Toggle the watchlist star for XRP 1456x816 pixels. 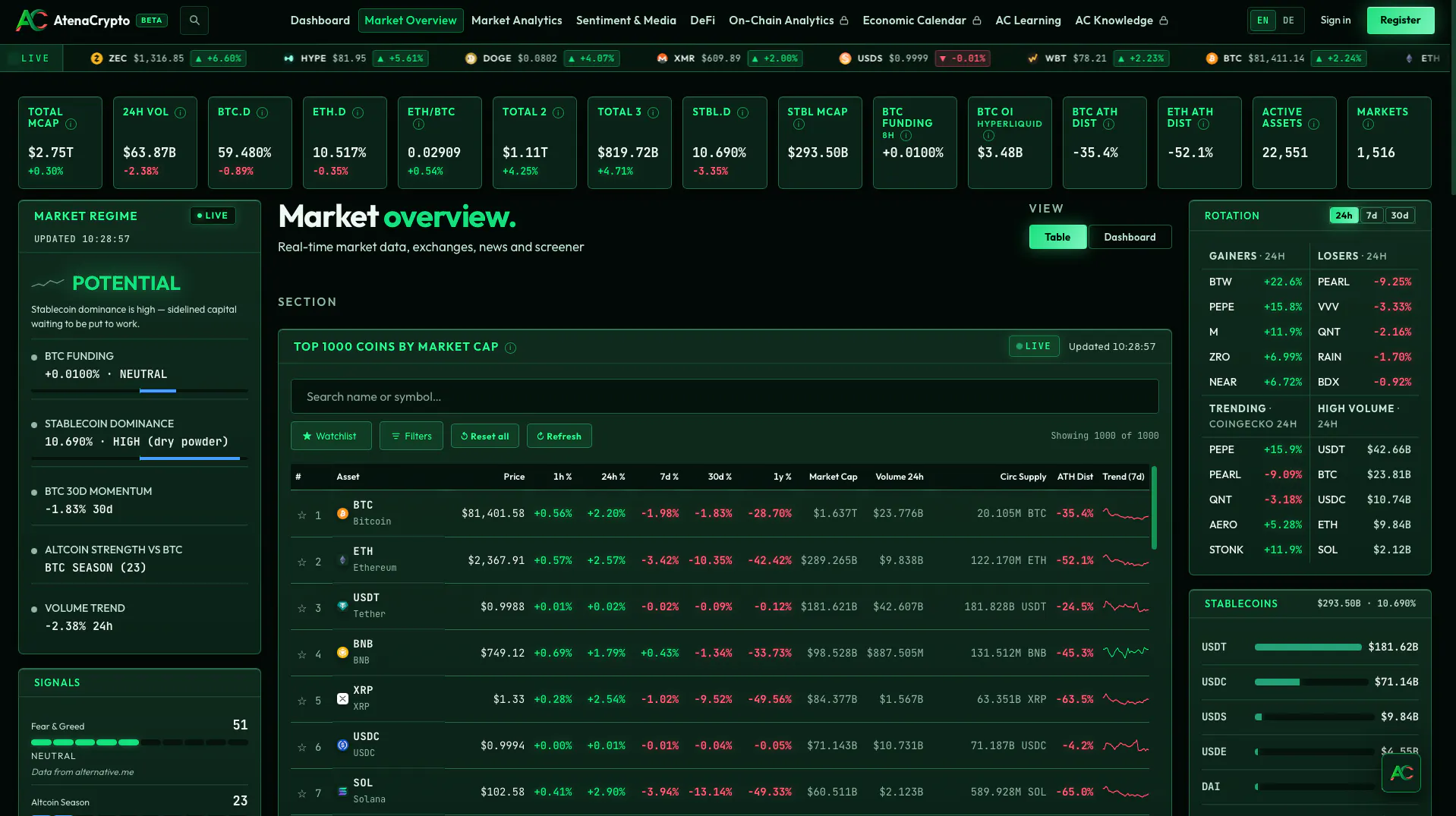click(x=301, y=701)
